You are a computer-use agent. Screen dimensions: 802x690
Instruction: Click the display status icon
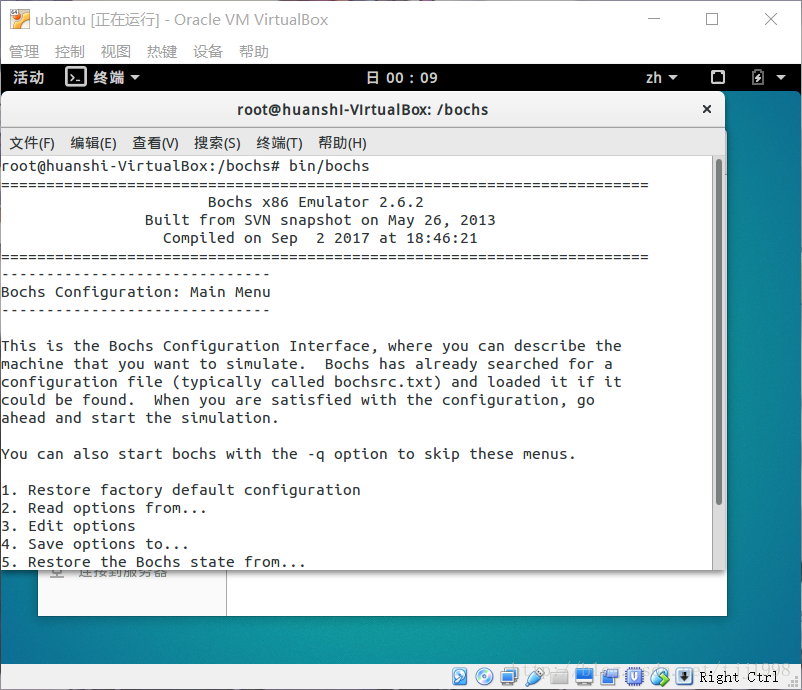584,676
